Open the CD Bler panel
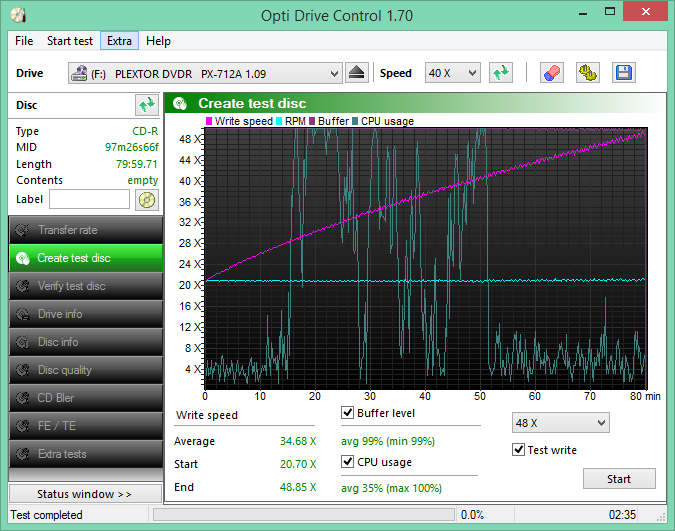Viewport: 675px width, 531px height. [86, 398]
